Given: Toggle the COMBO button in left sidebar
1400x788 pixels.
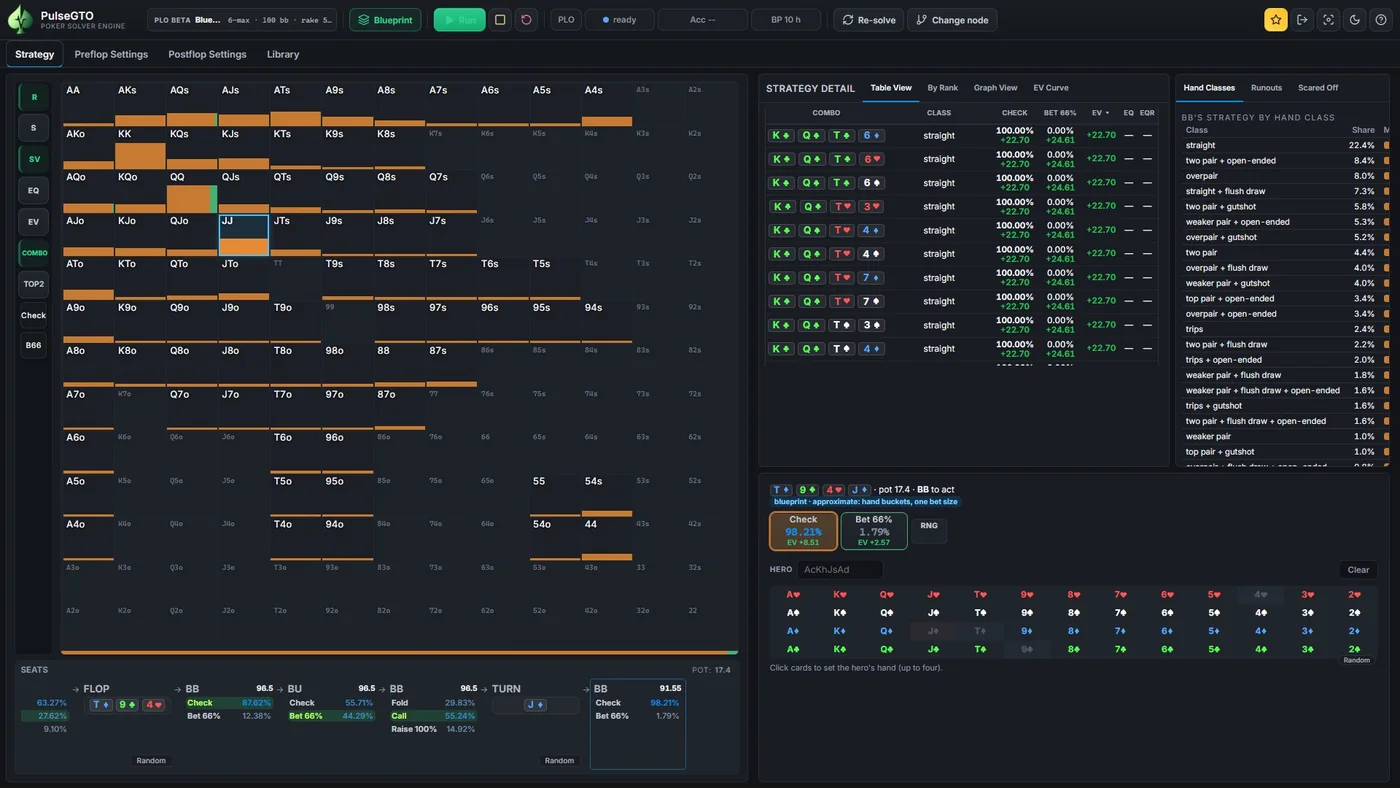Looking at the screenshot, I should pyautogui.click(x=34, y=253).
